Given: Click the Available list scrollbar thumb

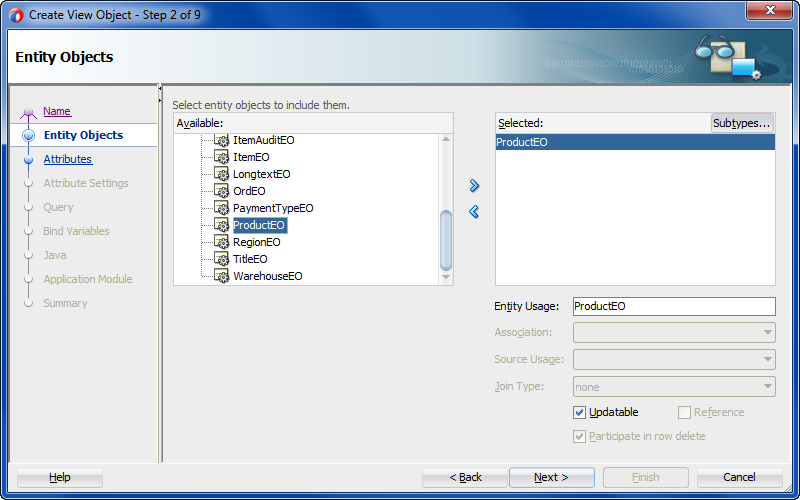Looking at the screenshot, I should (446, 240).
